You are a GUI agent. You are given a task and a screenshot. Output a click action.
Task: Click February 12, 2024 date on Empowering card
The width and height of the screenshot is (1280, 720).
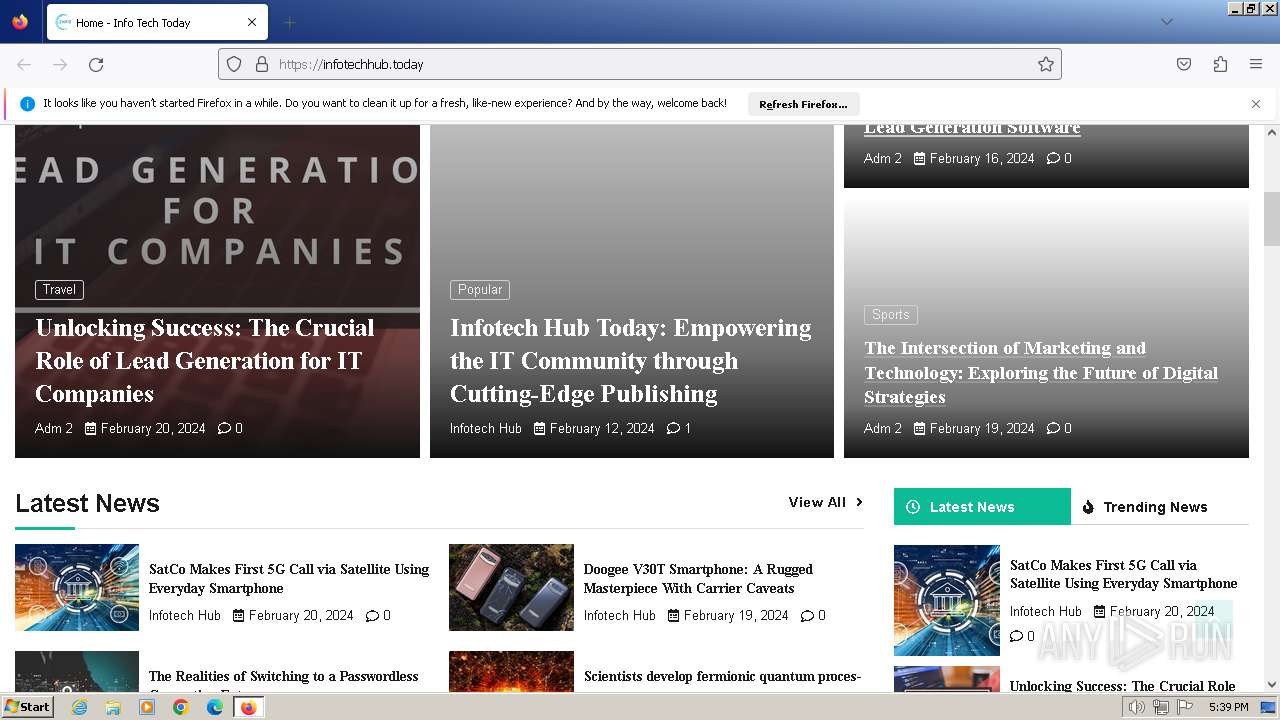(x=602, y=428)
